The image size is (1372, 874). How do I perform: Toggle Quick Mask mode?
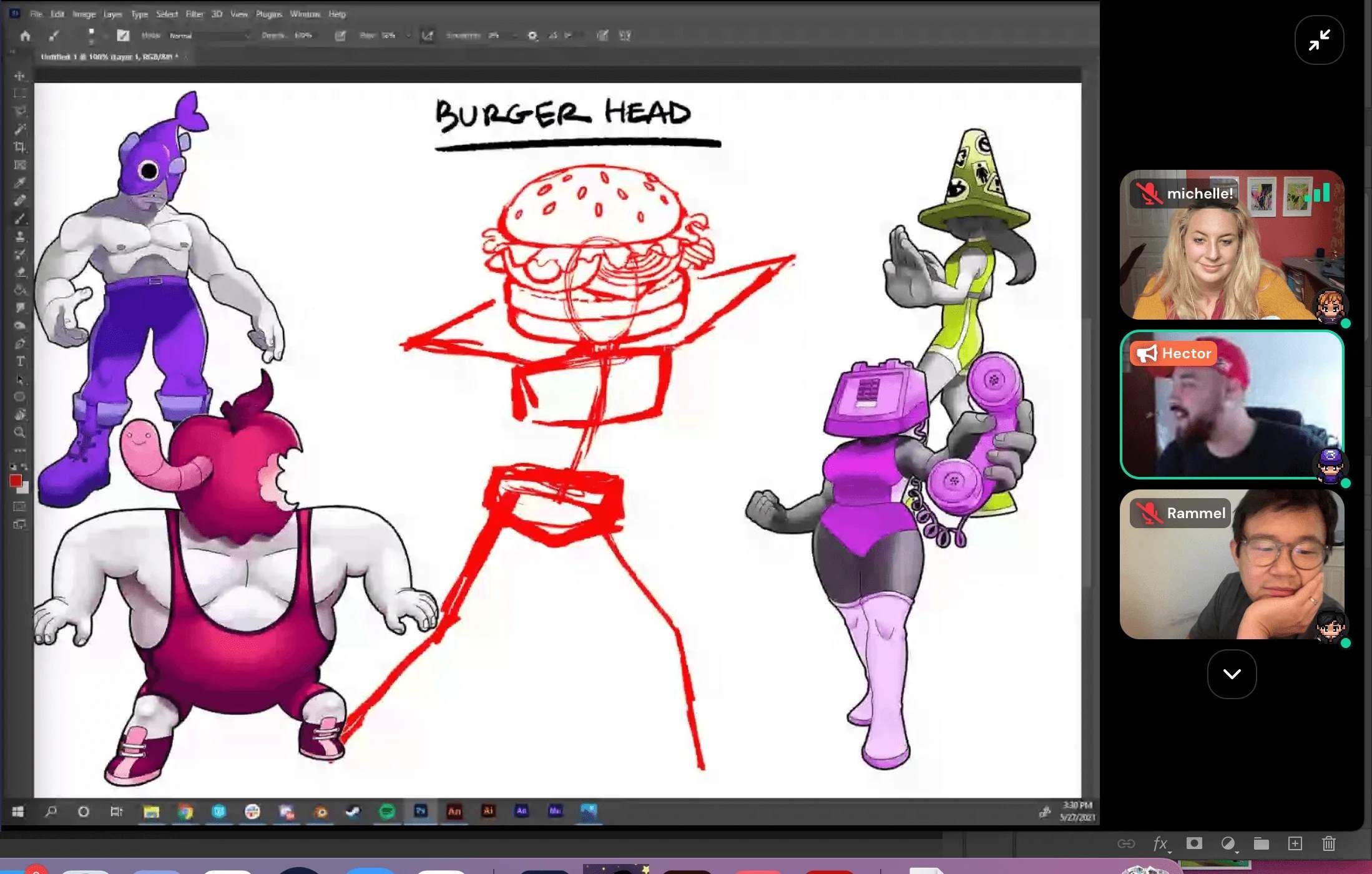tap(20, 506)
